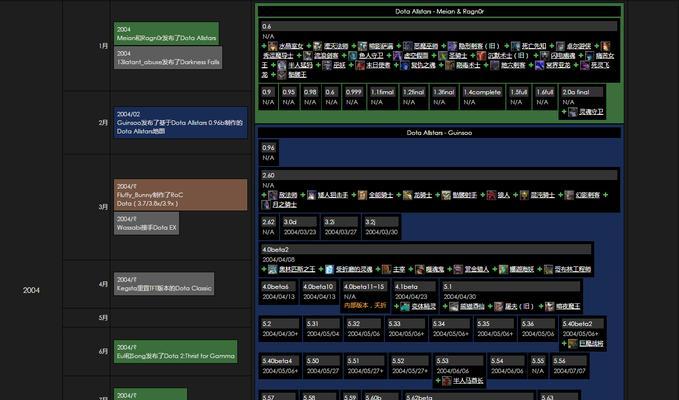679x400 pixels.
Task: Click the 恶魔巫师 hero portrait icon
Action: coord(407,46)
